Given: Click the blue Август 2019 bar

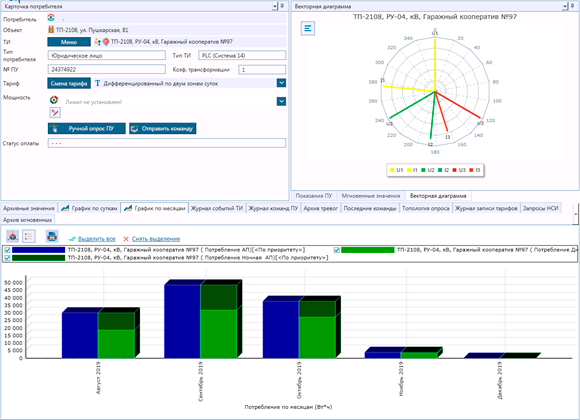Looking at the screenshot, I should [x=80, y=335].
